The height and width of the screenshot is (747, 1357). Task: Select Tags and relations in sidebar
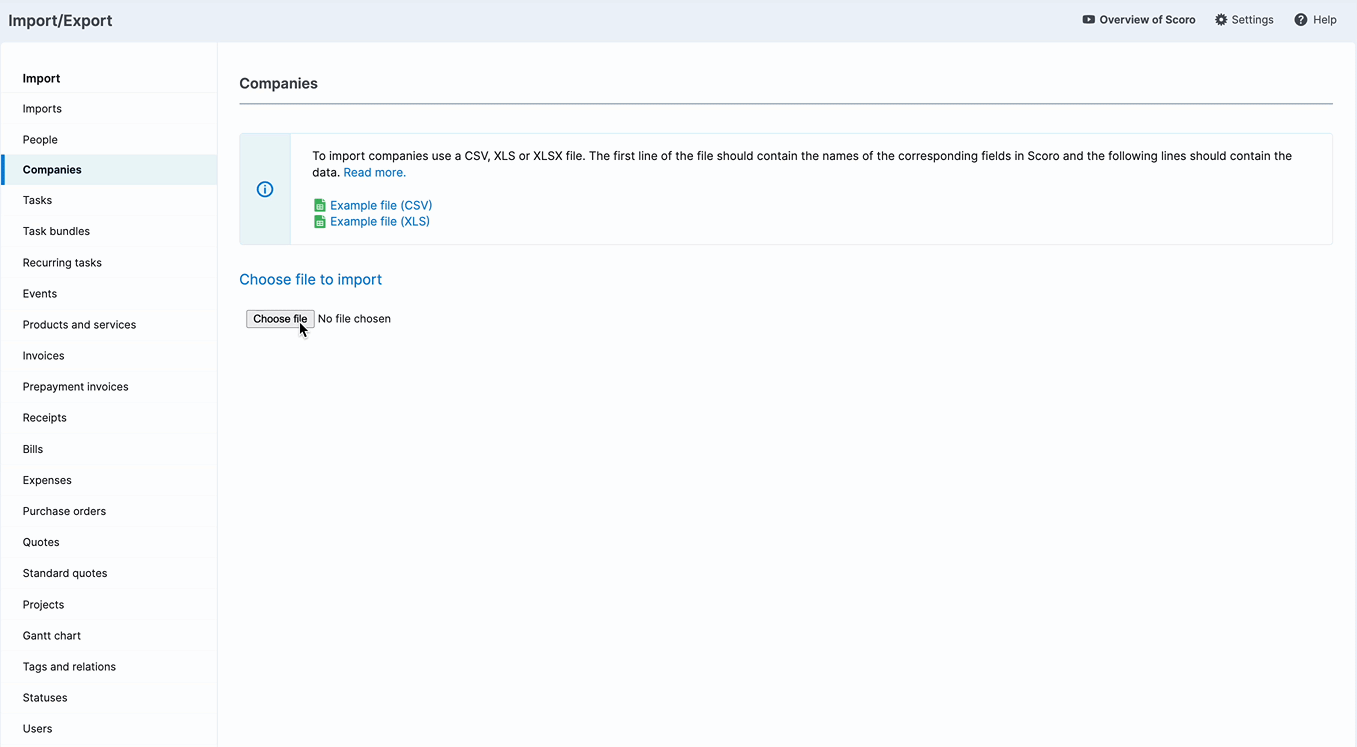point(109,667)
